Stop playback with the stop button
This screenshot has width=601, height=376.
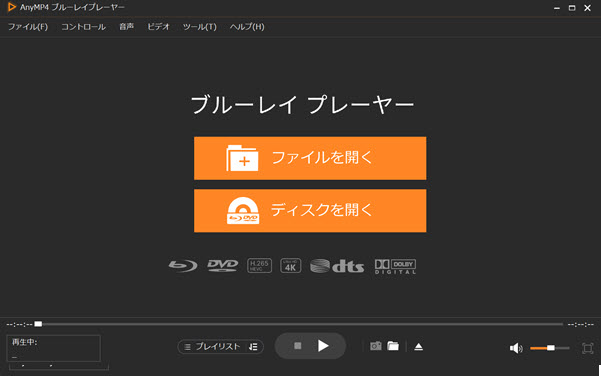[x=297, y=346]
